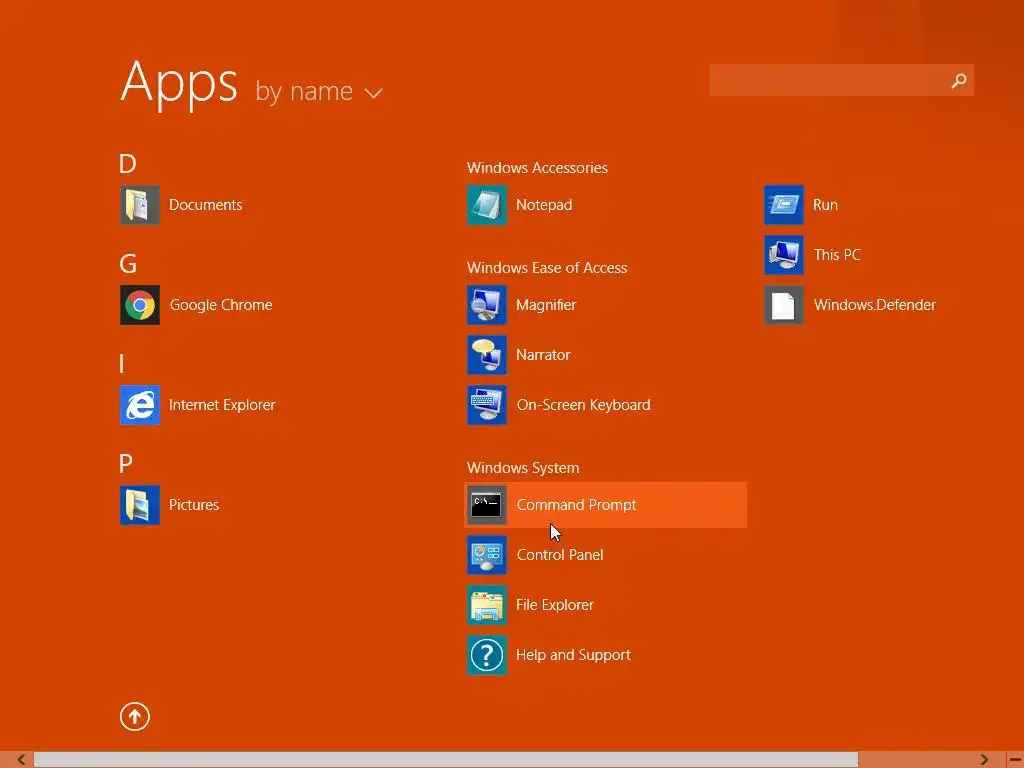
Task: Click the 'Run' label text
Action: click(825, 205)
